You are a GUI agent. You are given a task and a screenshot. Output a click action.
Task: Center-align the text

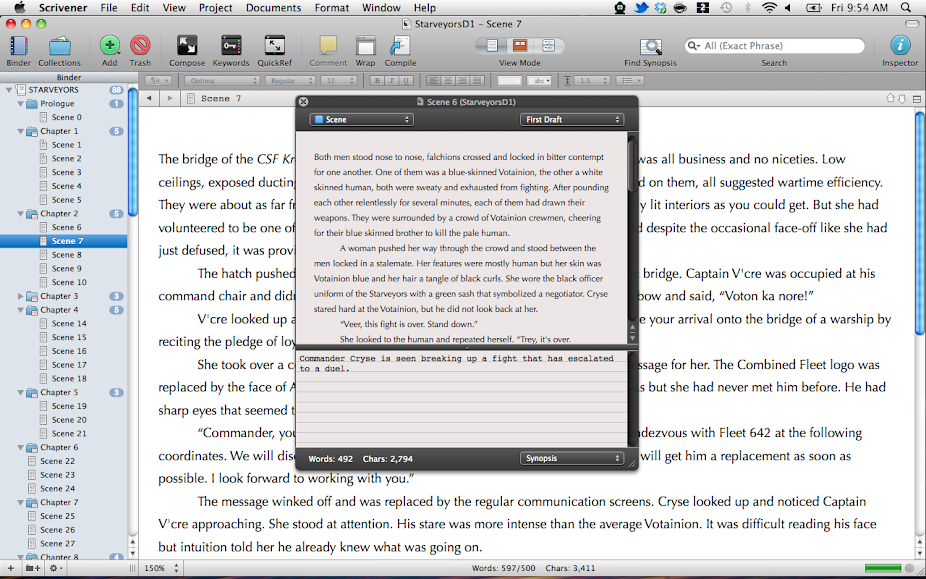pos(448,81)
